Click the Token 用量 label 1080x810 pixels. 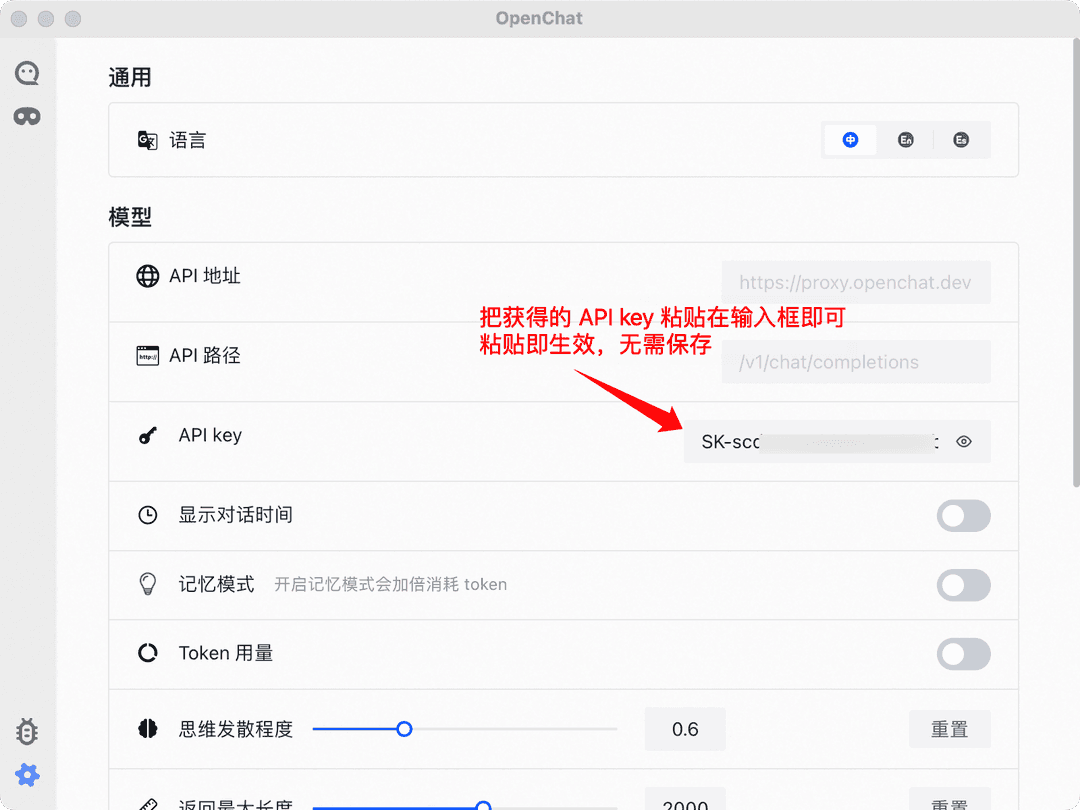coord(226,653)
